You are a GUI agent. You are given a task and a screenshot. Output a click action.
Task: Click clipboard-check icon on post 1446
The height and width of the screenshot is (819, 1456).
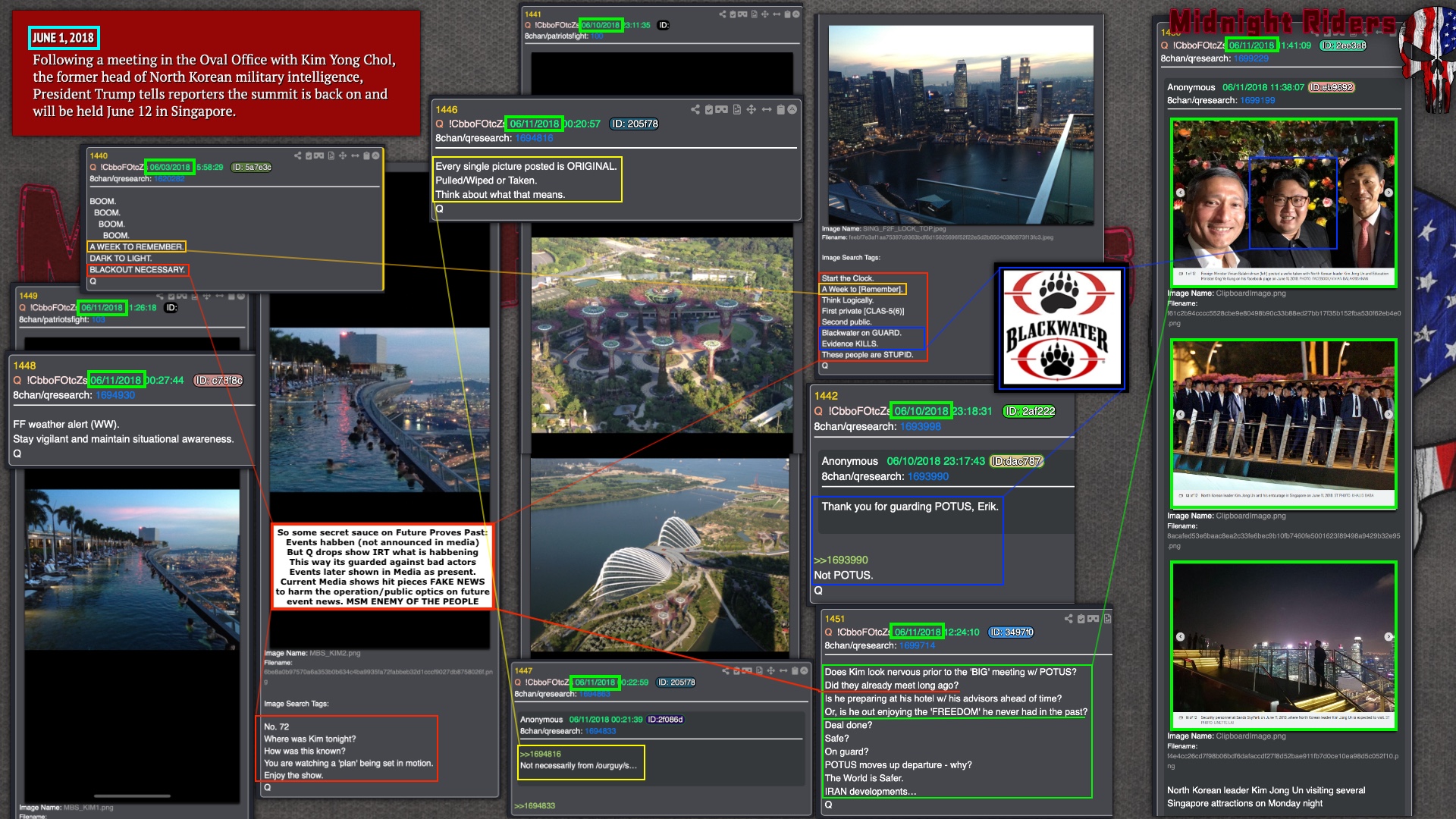click(x=709, y=110)
